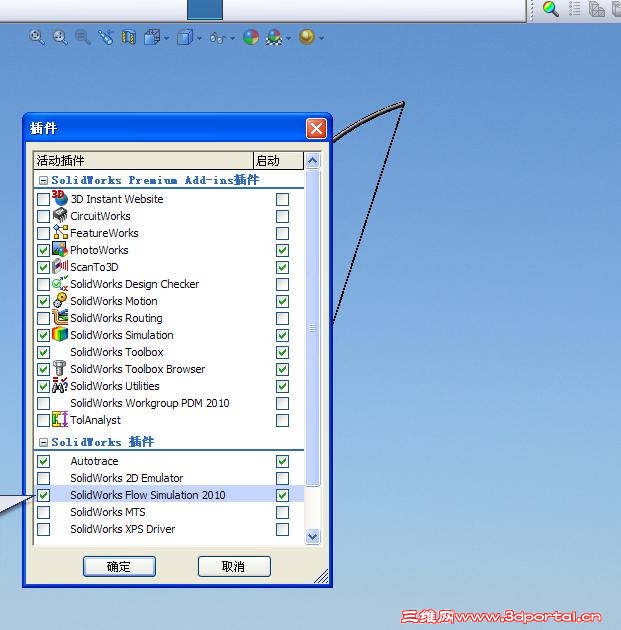Viewport: 621px width, 630px height.
Task: Click the telescope-shaped view toolbar icon
Action: click(106, 37)
